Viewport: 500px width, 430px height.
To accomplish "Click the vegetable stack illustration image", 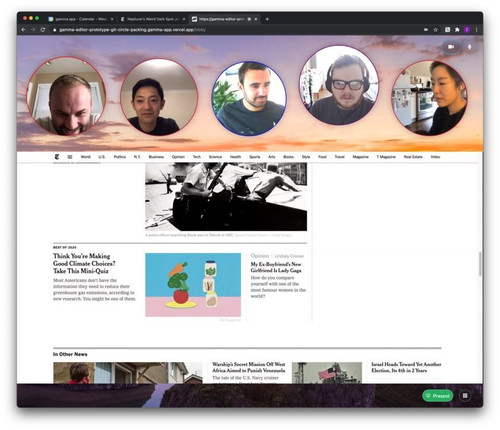I will [x=193, y=285].
